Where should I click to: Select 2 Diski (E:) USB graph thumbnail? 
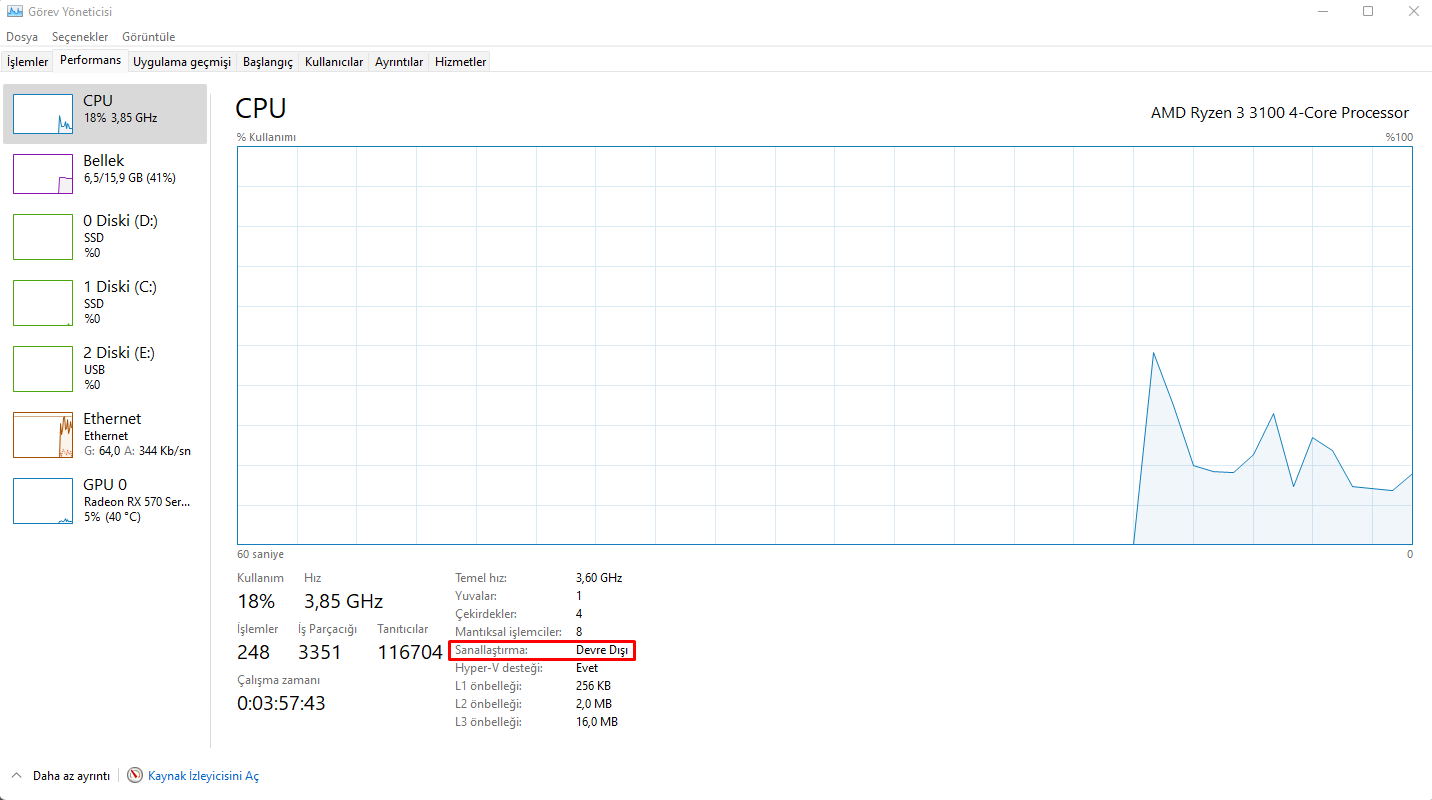[x=43, y=369]
